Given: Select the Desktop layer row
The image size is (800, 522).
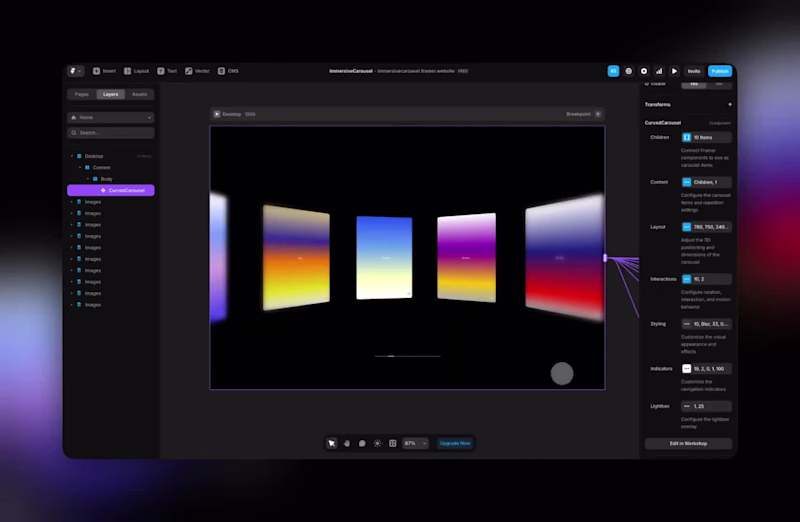Looking at the screenshot, I should pyautogui.click(x=111, y=156).
